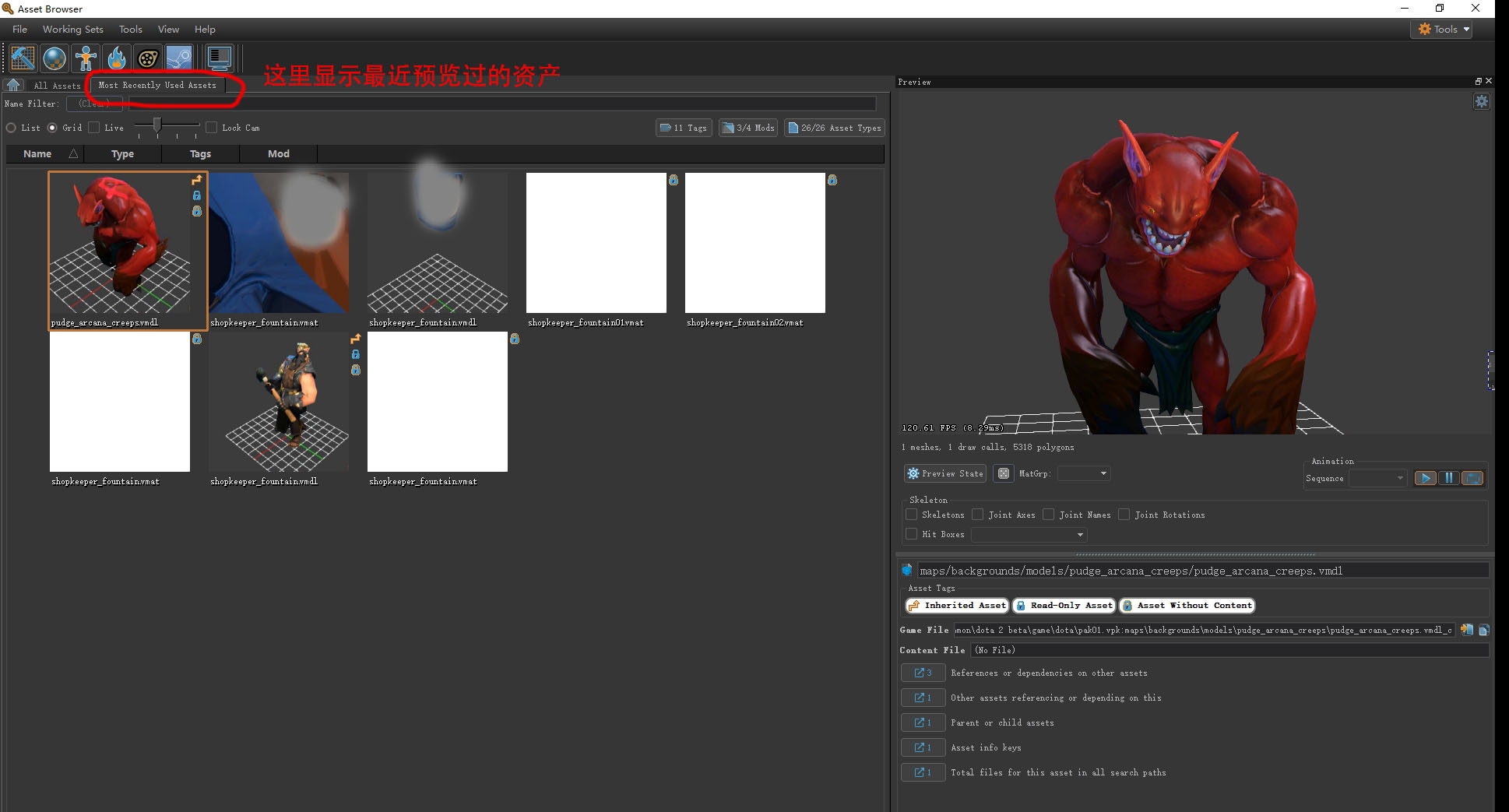Play the animation sequence
Viewport: 1509px width, 812px height.
[1425, 478]
